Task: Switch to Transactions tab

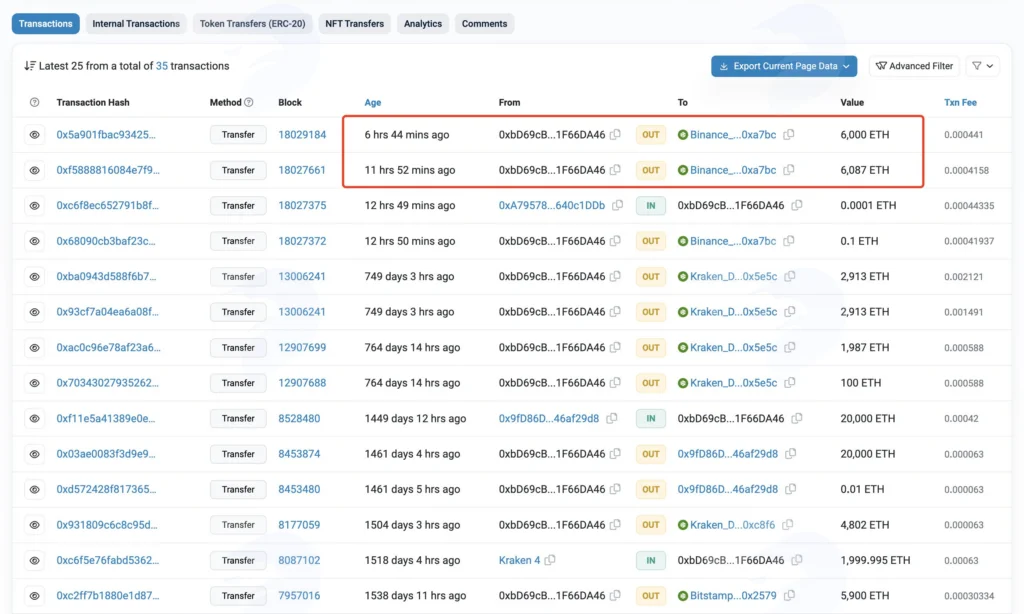Action: [46, 24]
